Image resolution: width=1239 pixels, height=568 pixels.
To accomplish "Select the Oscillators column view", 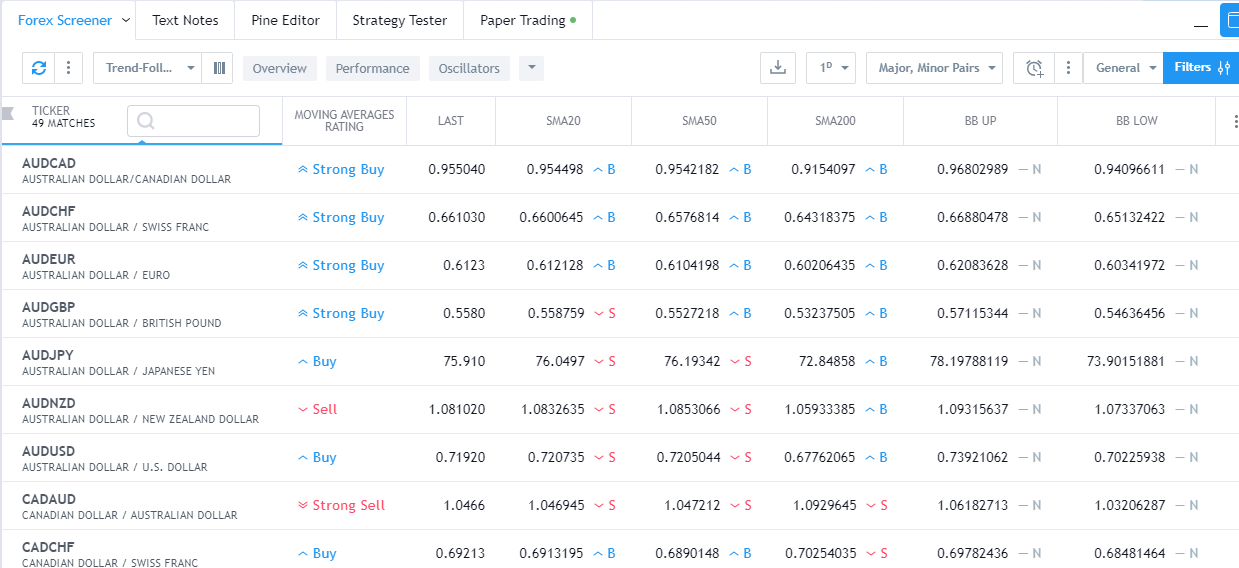I will [x=469, y=68].
